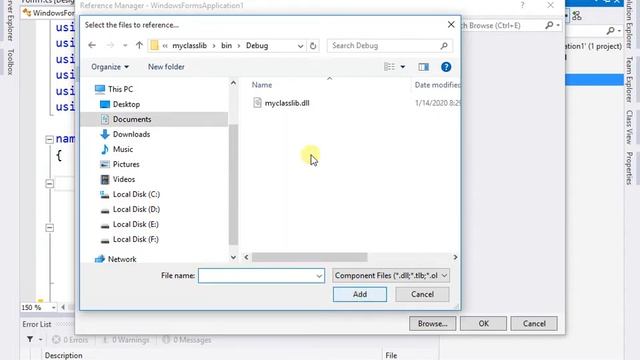This screenshot has width=640, height=360.
Task: Click Reference Manager search magnifier icon
Action: (549, 25)
